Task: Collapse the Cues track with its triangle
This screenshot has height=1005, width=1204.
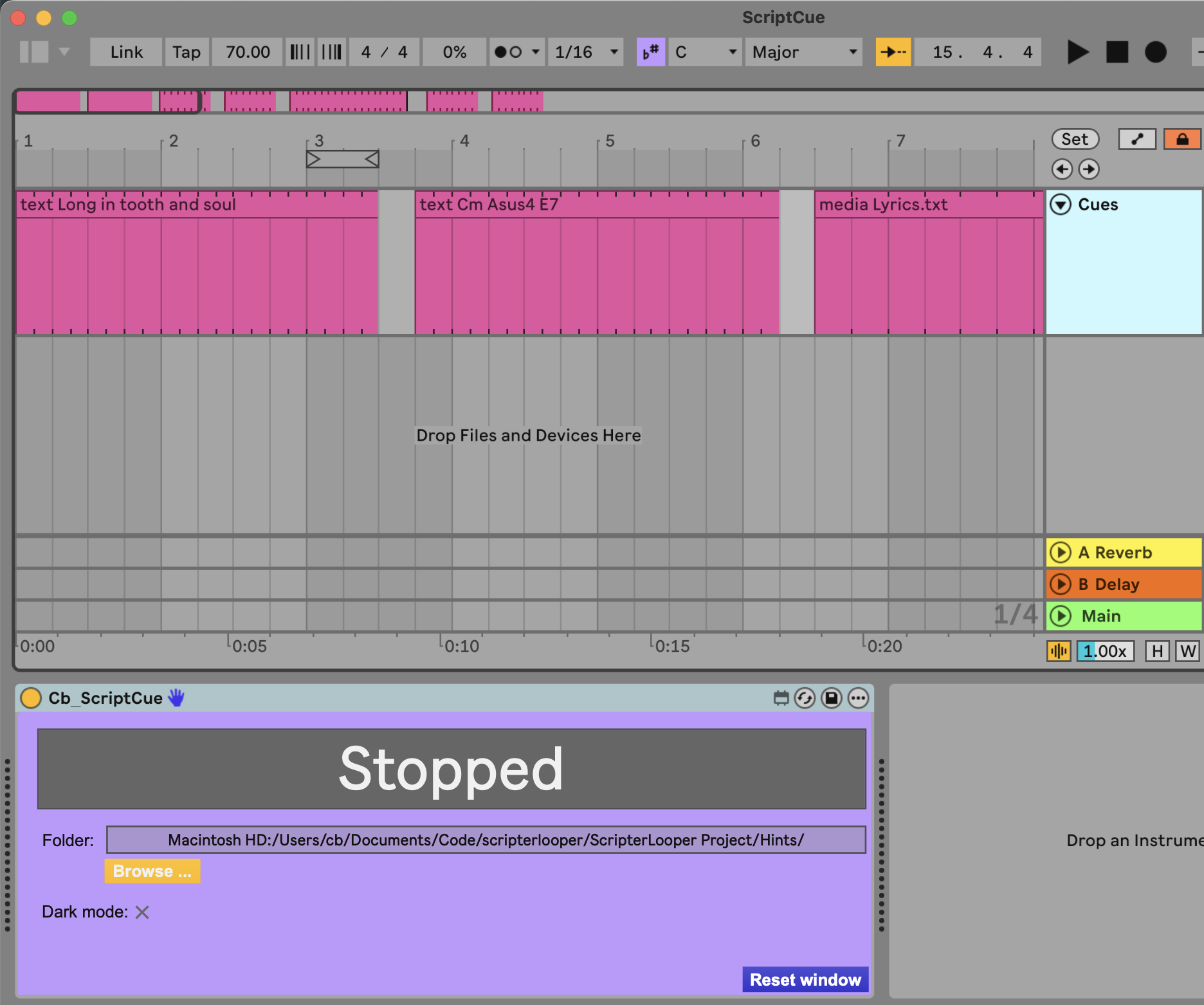Action: coord(1061,205)
